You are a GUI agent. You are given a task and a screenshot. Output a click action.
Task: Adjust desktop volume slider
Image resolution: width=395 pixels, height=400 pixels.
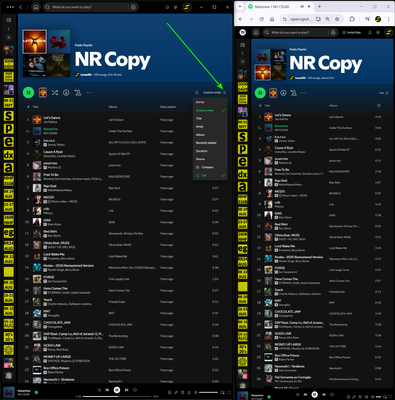pos(209,392)
